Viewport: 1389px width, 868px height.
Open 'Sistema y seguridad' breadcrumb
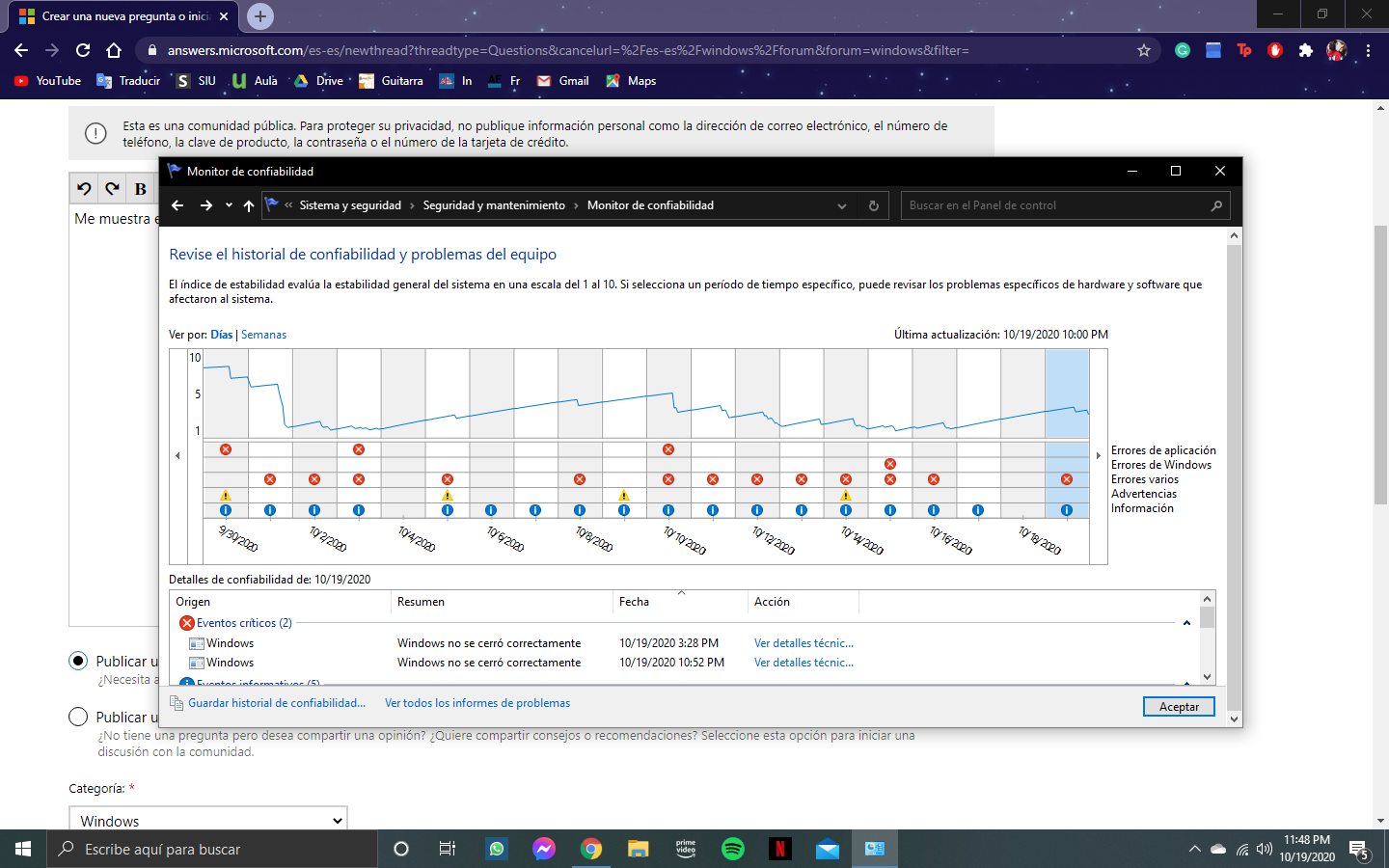point(350,205)
